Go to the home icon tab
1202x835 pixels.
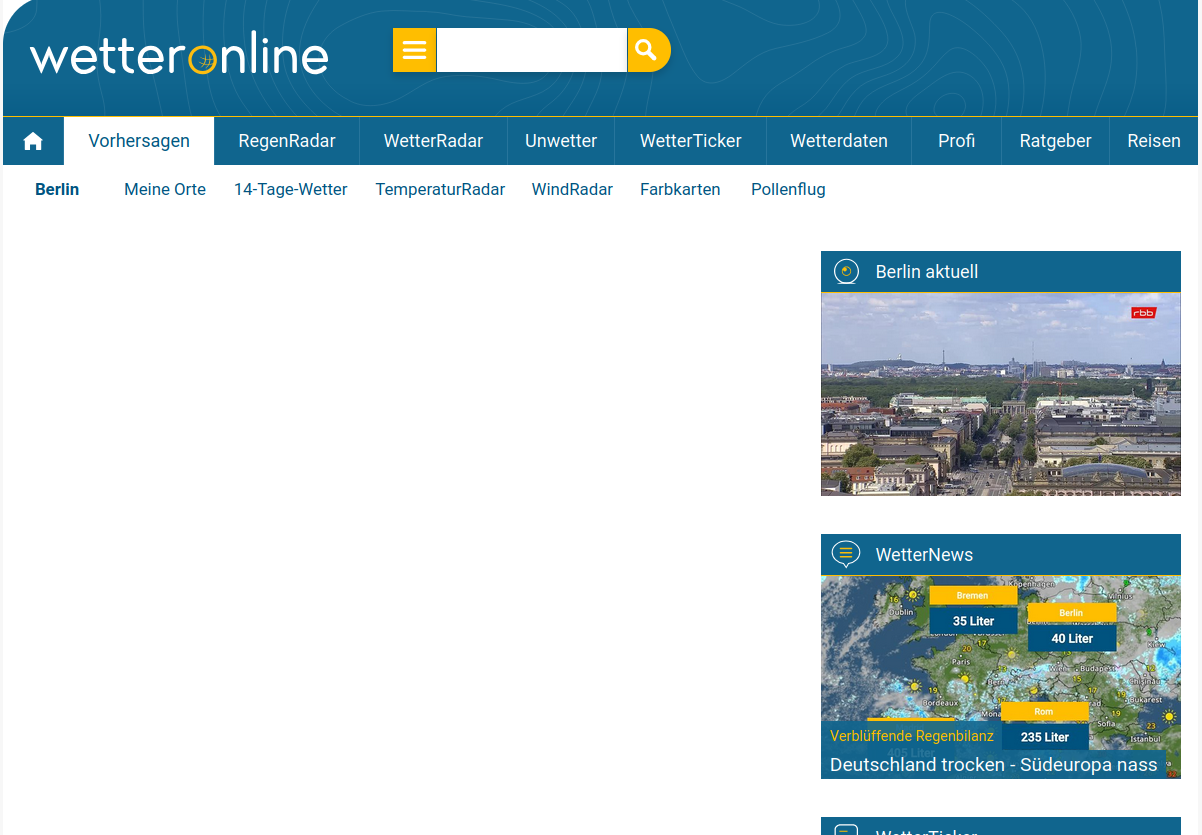click(x=33, y=141)
